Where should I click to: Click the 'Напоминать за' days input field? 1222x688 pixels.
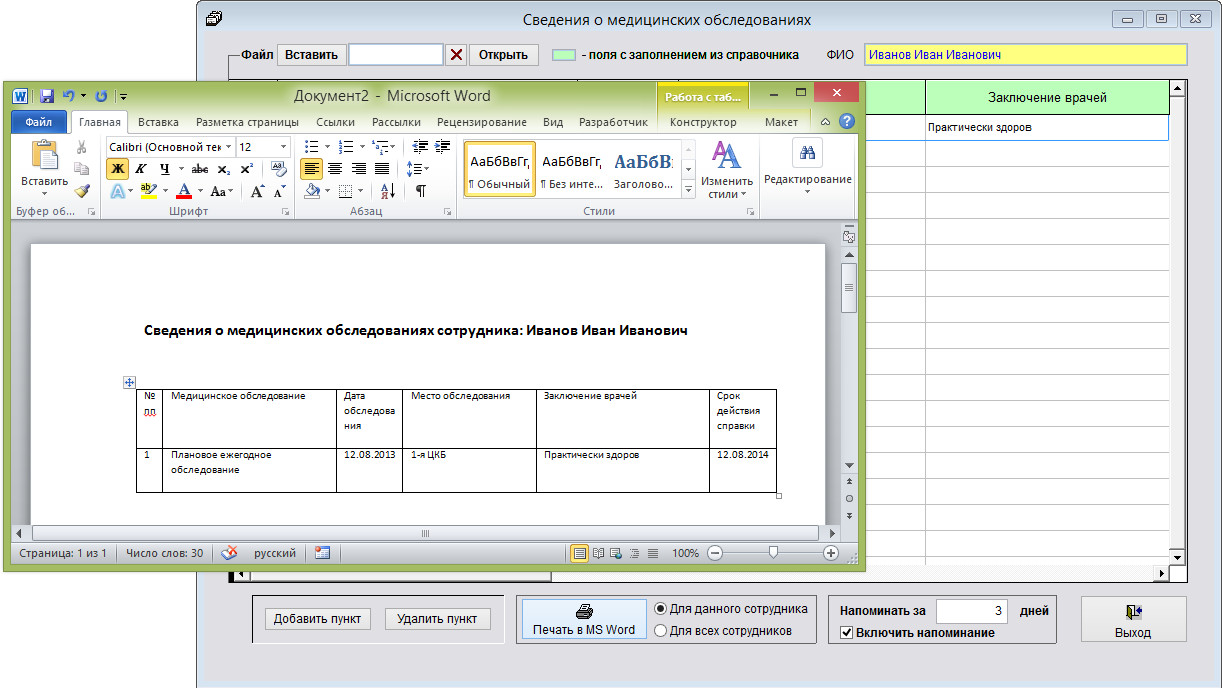[x=971, y=610]
